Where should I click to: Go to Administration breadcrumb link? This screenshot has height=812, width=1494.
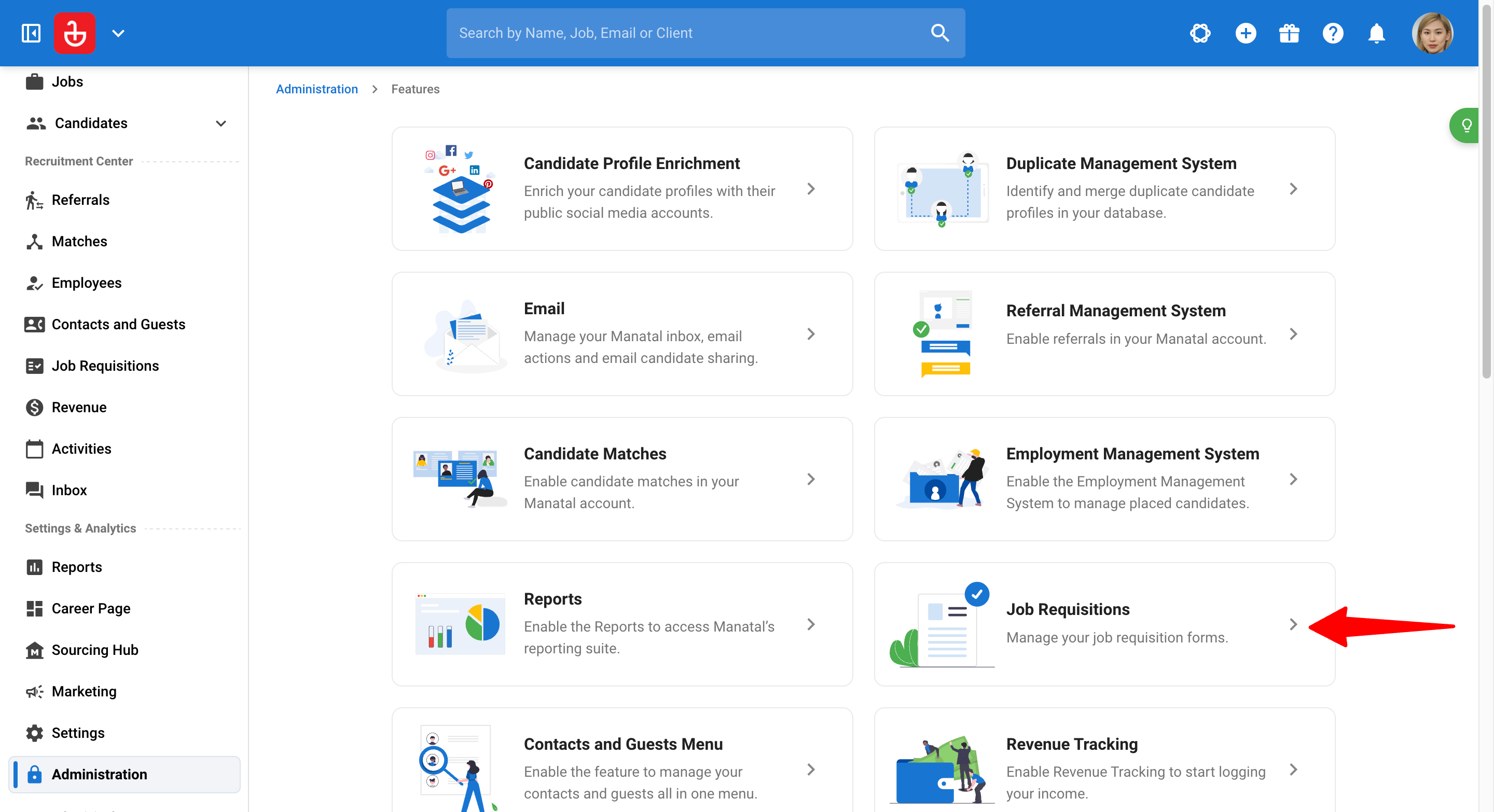316,89
